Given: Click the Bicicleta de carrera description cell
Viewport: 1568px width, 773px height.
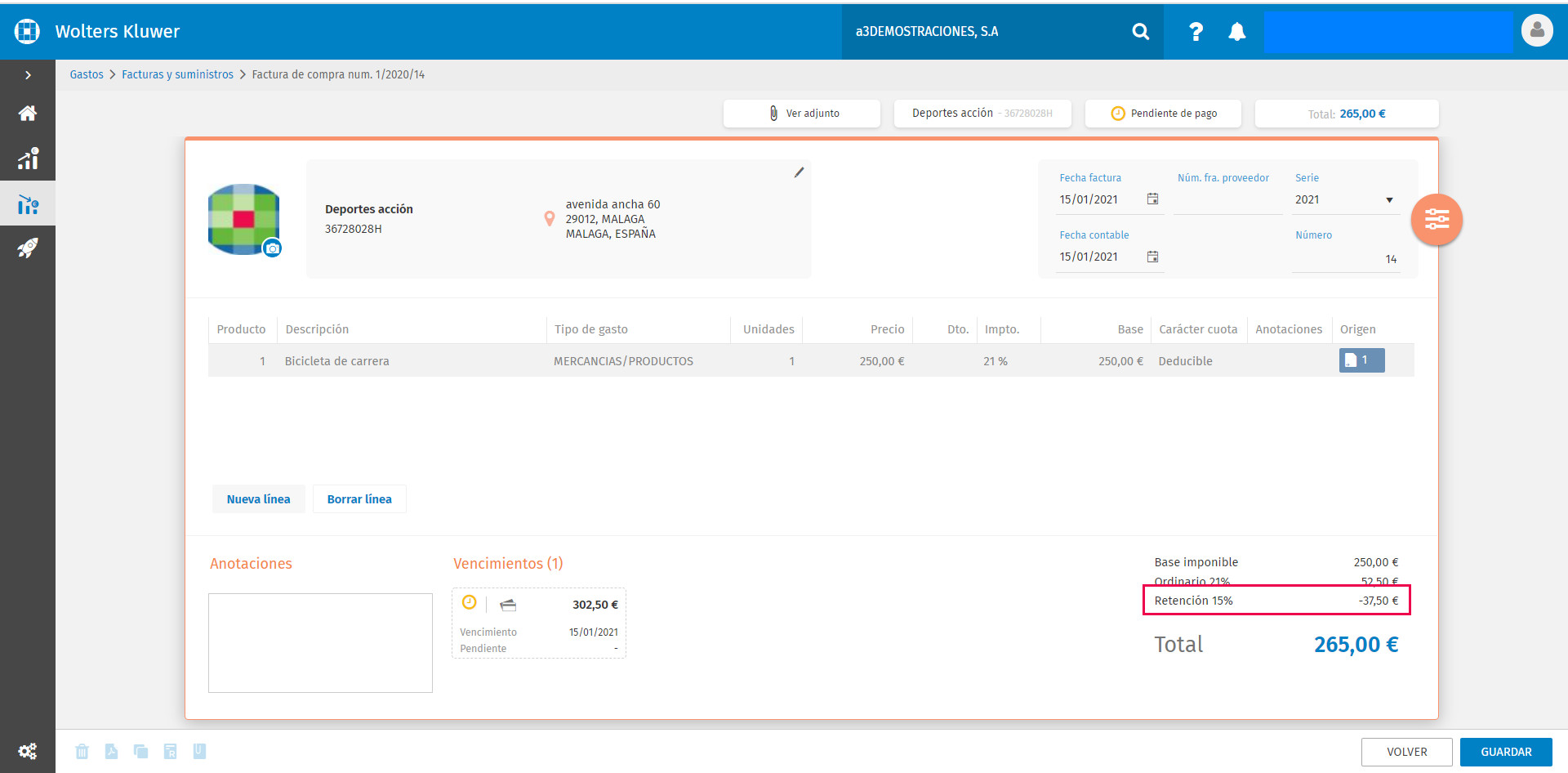Looking at the screenshot, I should [x=412, y=361].
